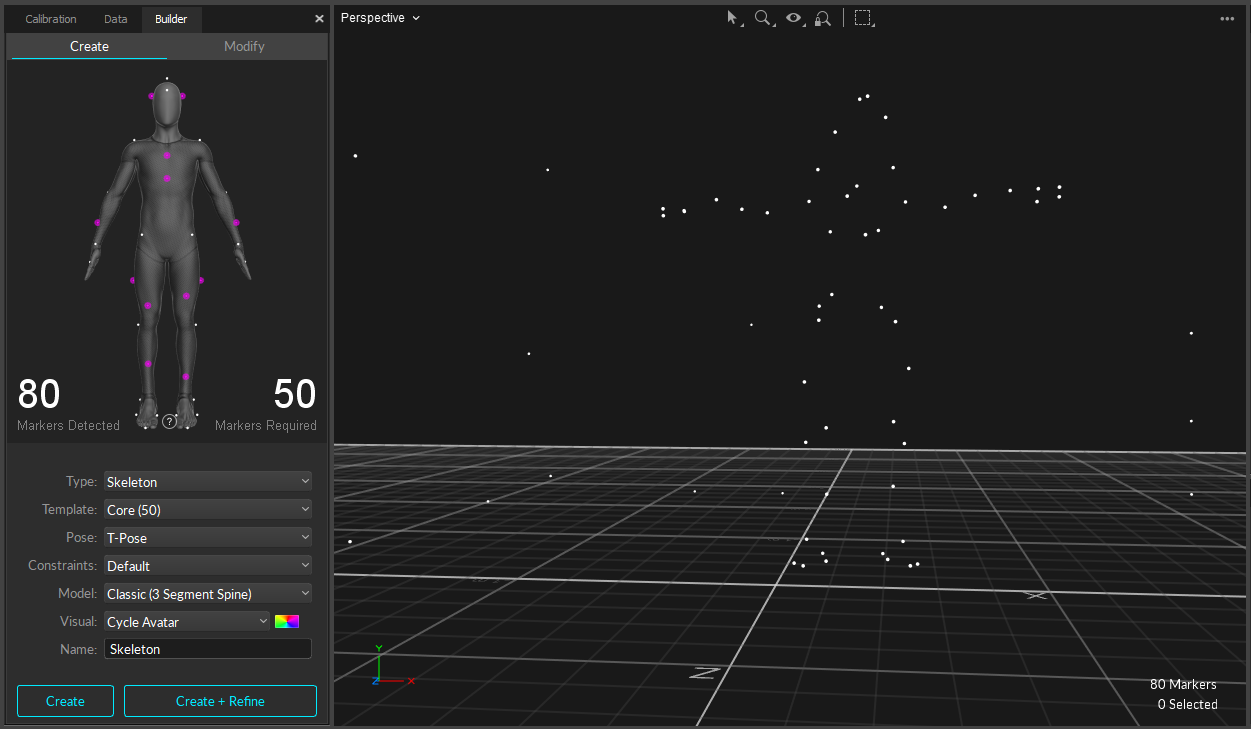Viewport: 1251px width, 729px height.
Task: Activate the marquee selection rectangle tool
Action: (864, 18)
